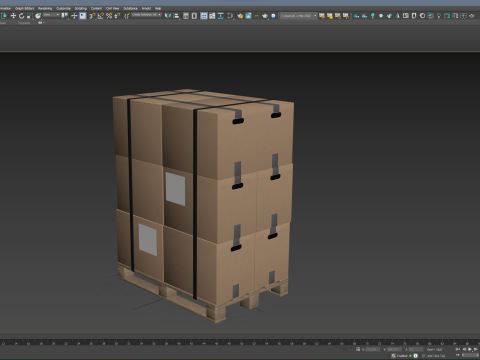Click the last icon on main toolbar
The image size is (480, 360).
tap(472, 16)
